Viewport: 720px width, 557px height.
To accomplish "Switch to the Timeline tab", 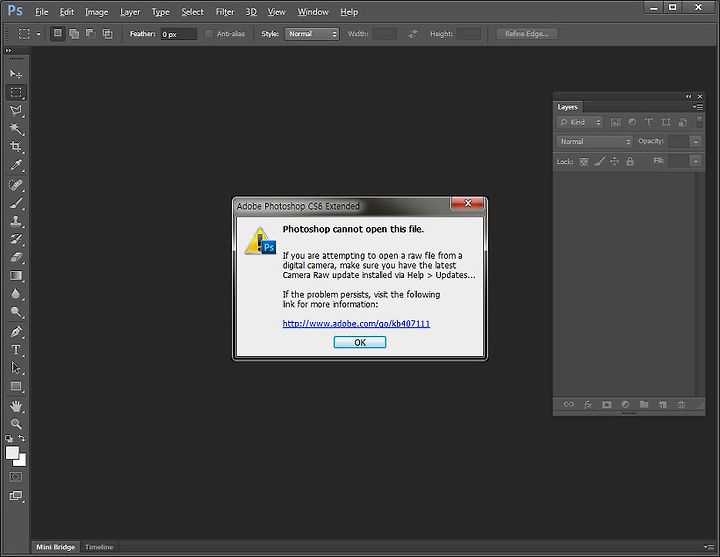I will (99, 547).
